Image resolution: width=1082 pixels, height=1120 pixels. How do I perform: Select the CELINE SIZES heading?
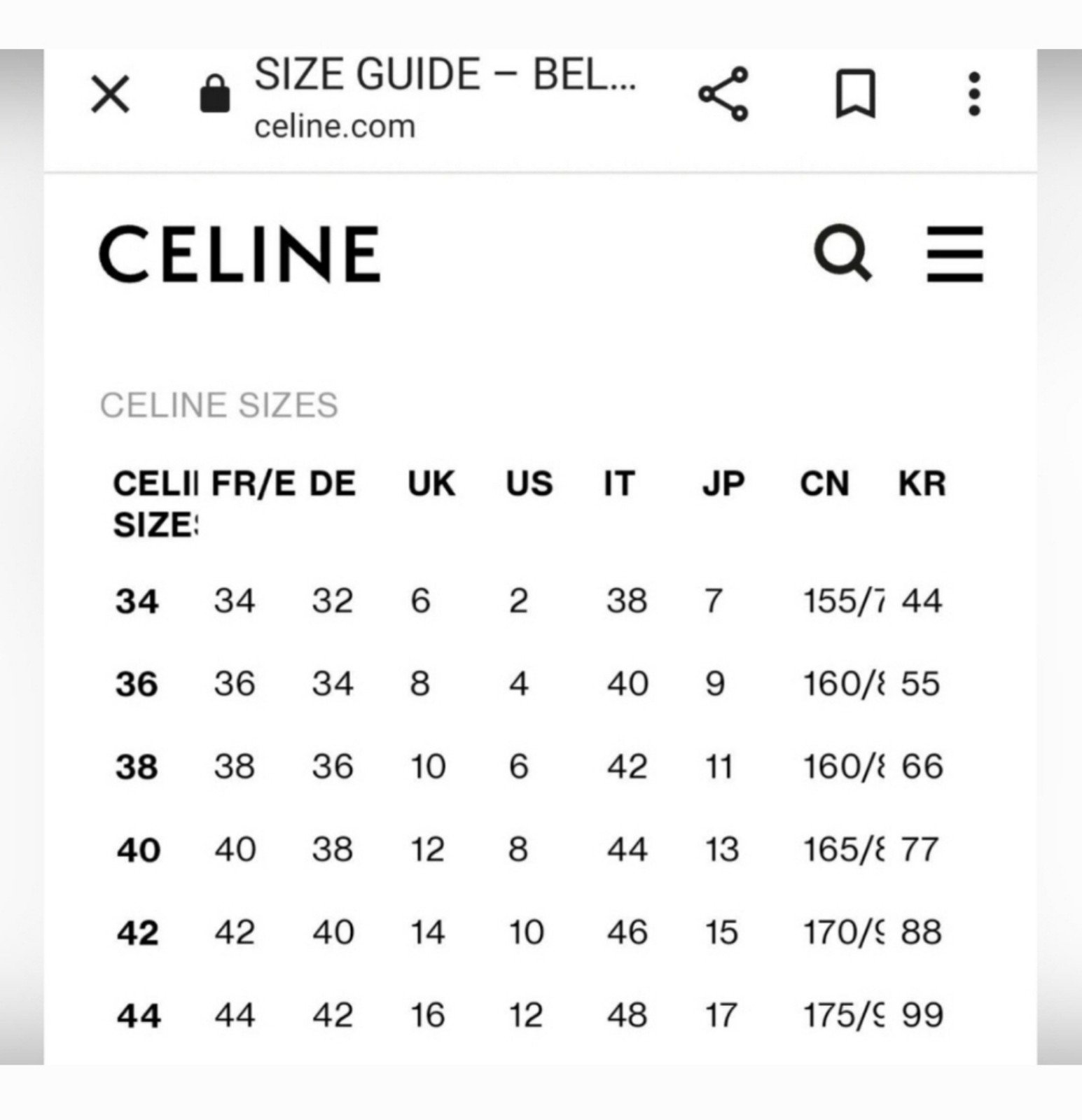(219, 405)
